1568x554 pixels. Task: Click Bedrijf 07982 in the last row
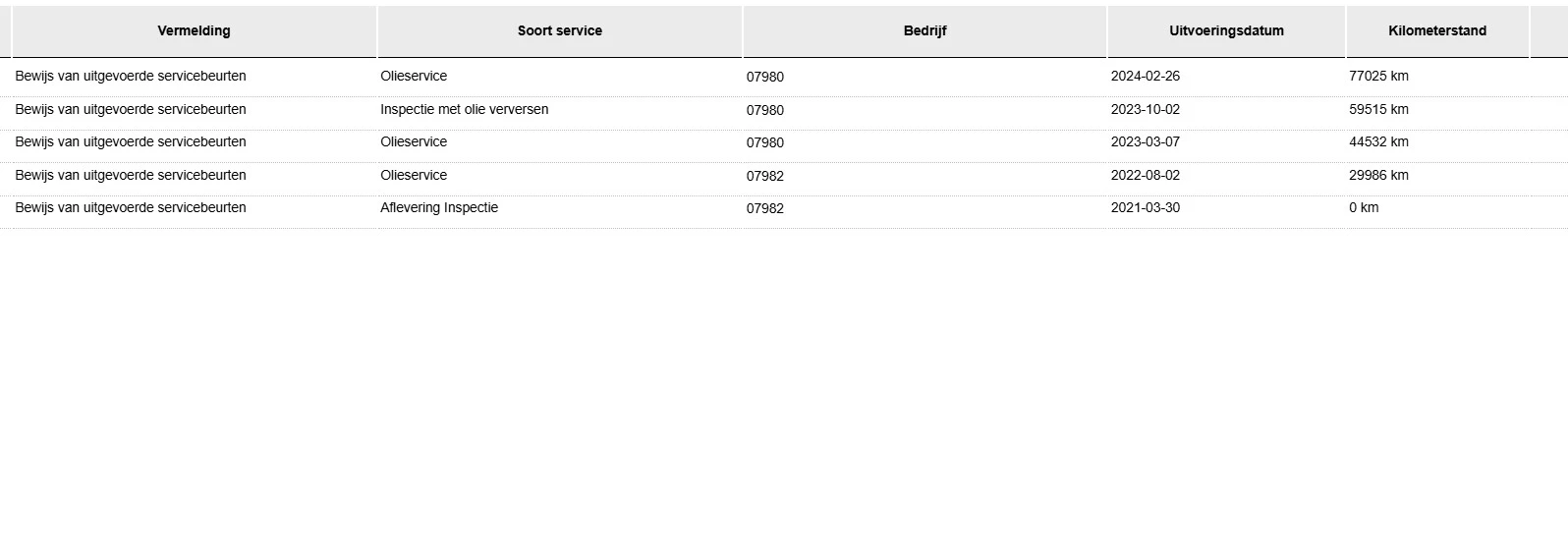(764, 209)
